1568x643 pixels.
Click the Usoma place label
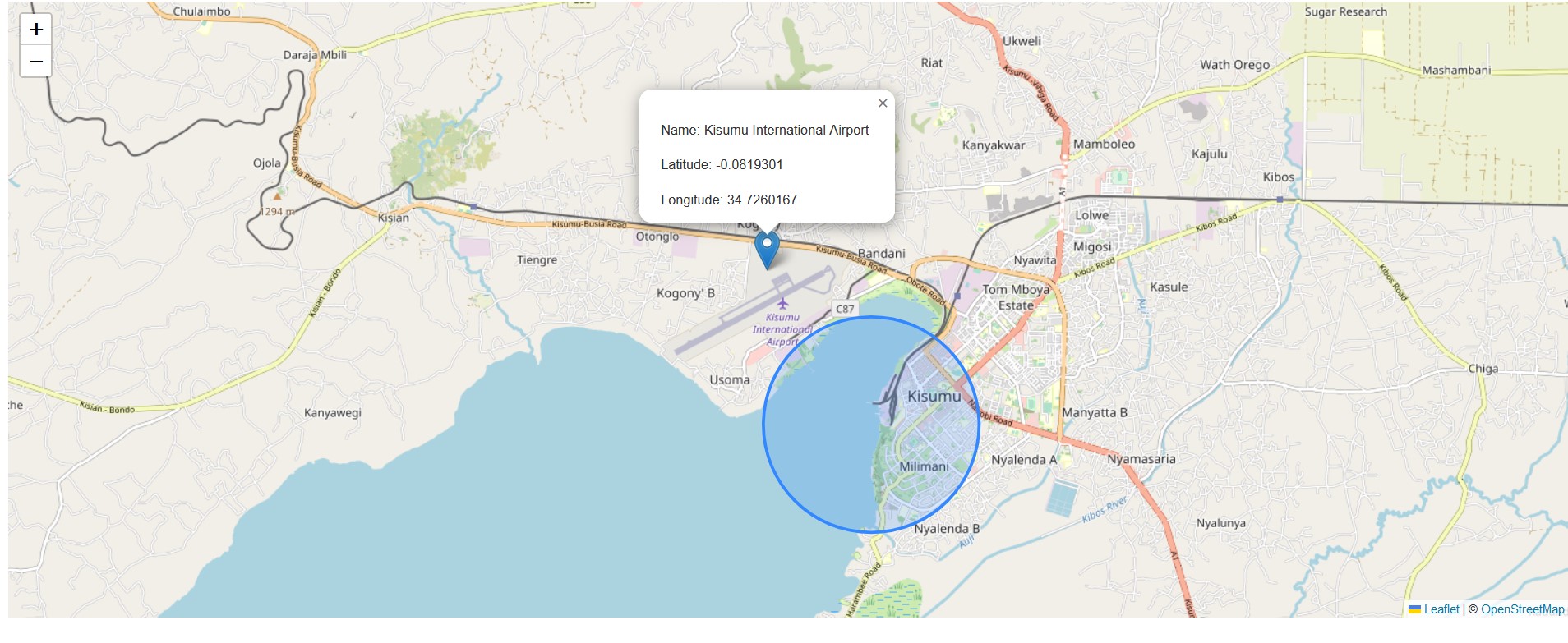(x=730, y=379)
